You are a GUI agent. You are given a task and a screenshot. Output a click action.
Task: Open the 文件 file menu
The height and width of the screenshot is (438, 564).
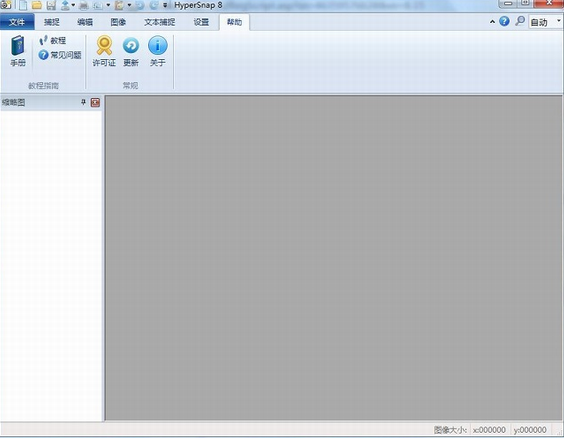pyautogui.click(x=17, y=22)
